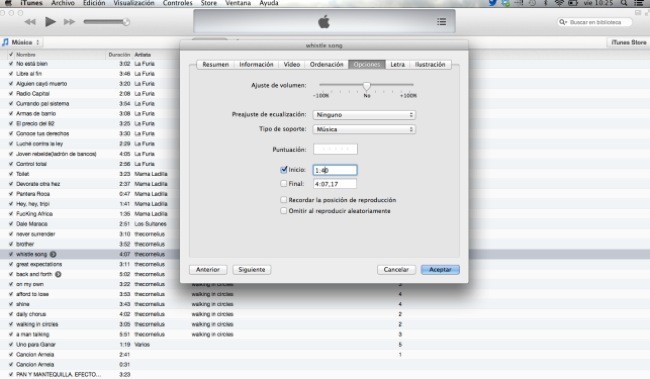650x379 pixels.
Task: Uncheck the song No está bien
Action: coord(10,64)
